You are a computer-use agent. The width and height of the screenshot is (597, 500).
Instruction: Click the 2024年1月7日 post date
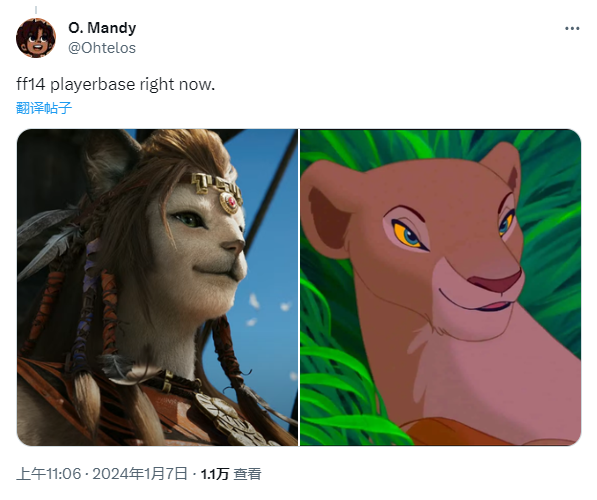(140, 474)
